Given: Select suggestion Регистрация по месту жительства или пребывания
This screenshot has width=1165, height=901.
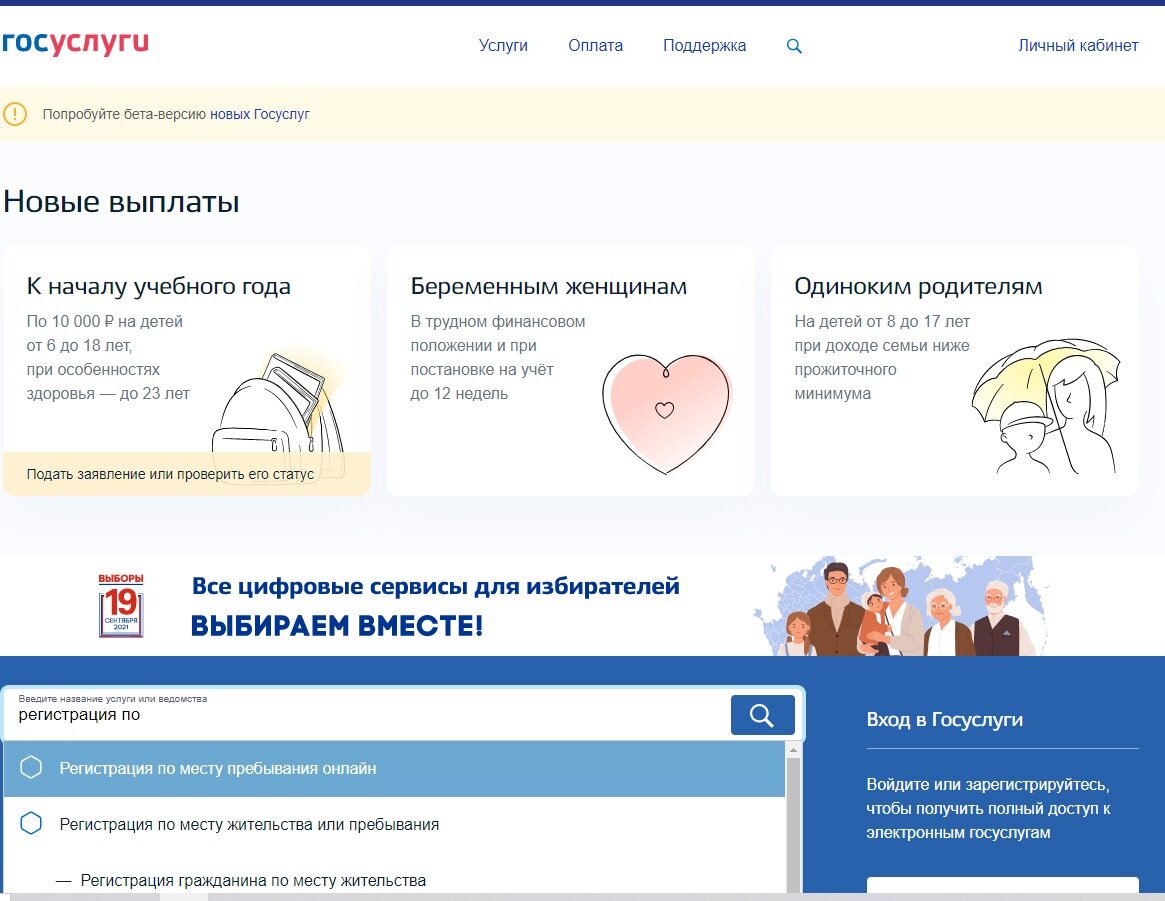Looking at the screenshot, I should [395, 824].
